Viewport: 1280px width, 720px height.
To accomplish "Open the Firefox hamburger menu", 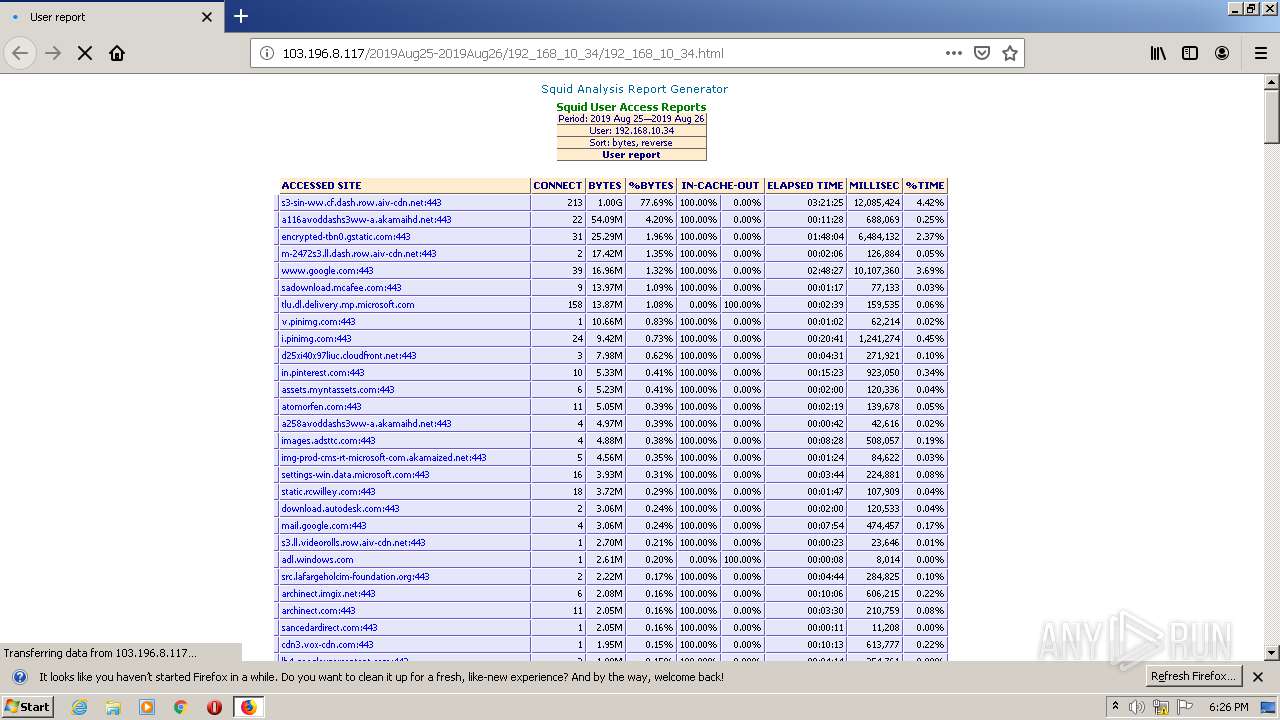I will point(1260,53).
